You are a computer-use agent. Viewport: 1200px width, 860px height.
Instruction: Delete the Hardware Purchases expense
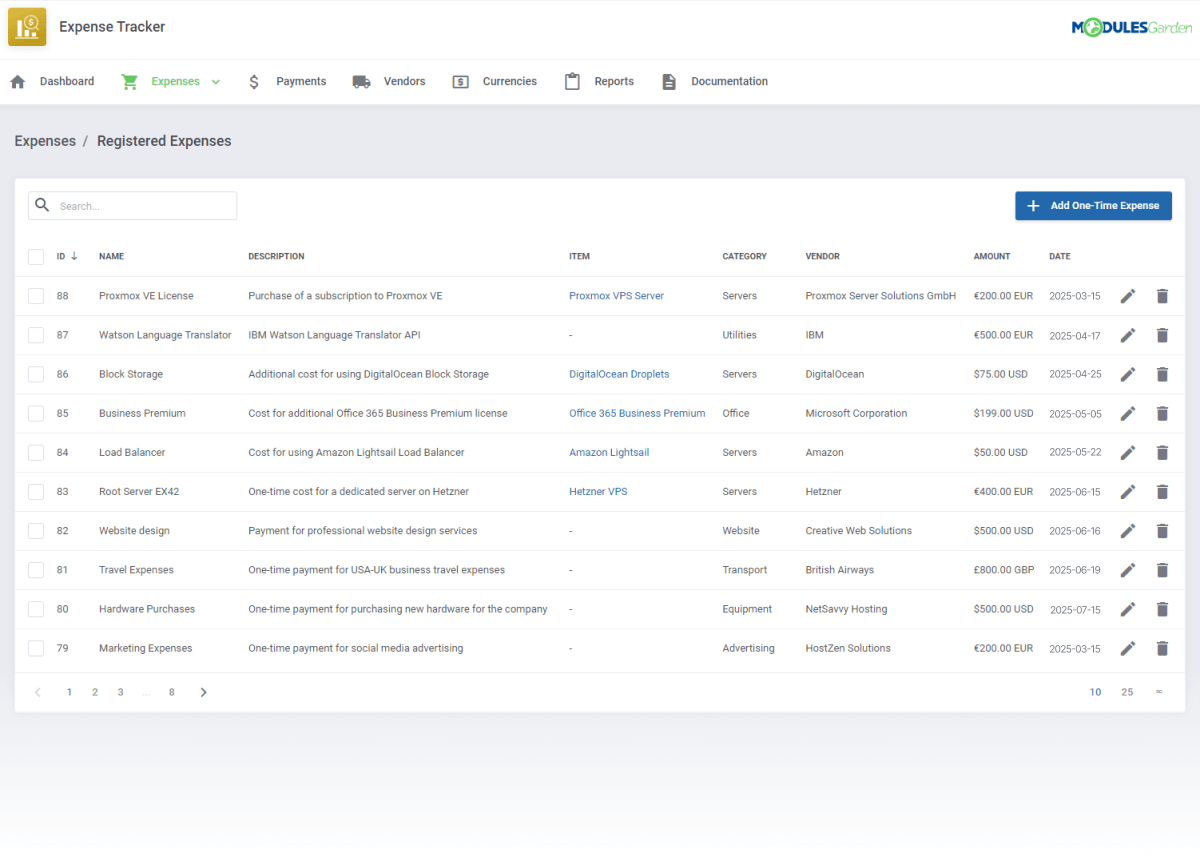[1162, 609]
